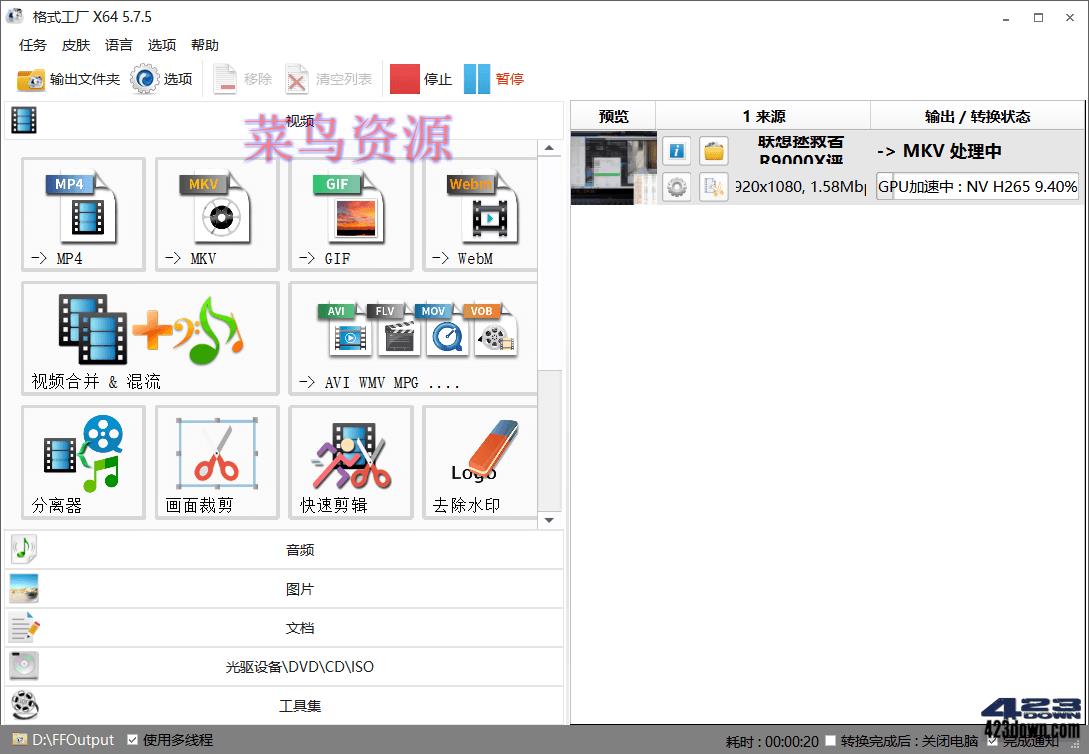1089x754 pixels.
Task: Open the 快速剪辑 quick clip tool
Action: tap(350, 460)
